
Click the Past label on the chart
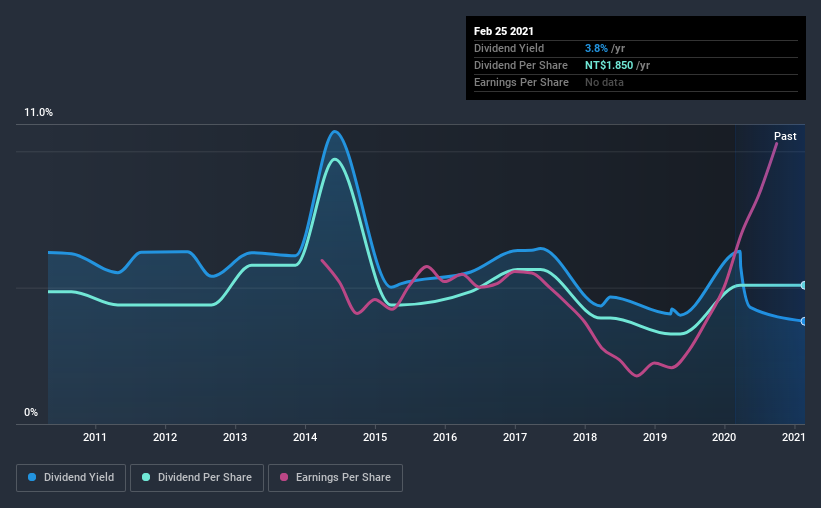(785, 136)
